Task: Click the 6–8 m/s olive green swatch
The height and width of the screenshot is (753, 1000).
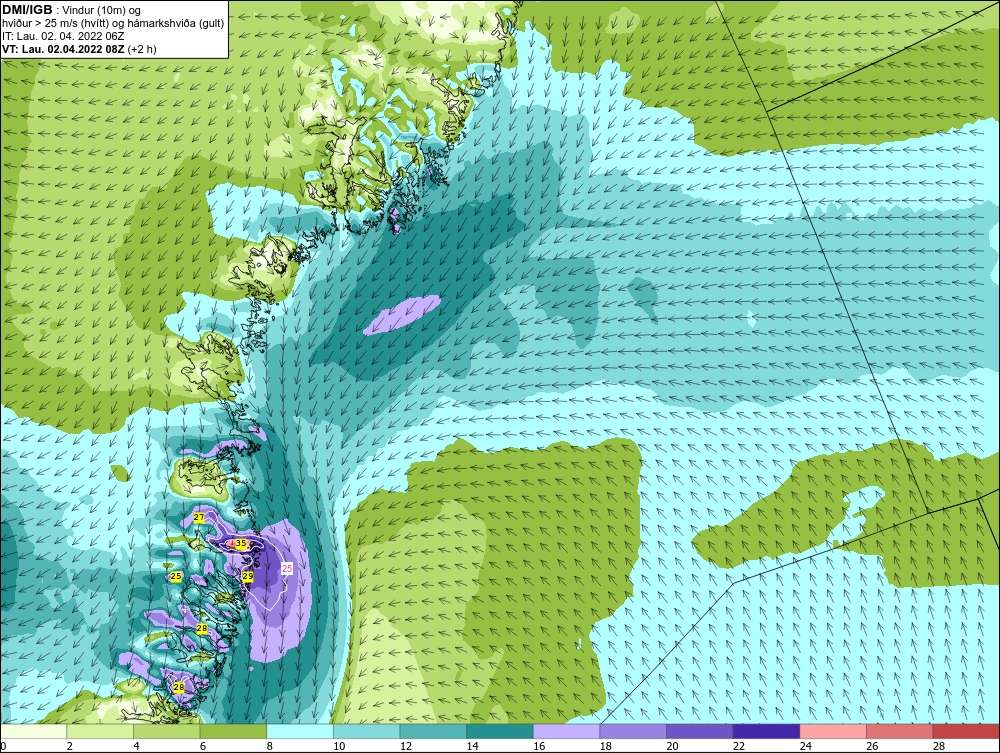Action: pos(233,731)
